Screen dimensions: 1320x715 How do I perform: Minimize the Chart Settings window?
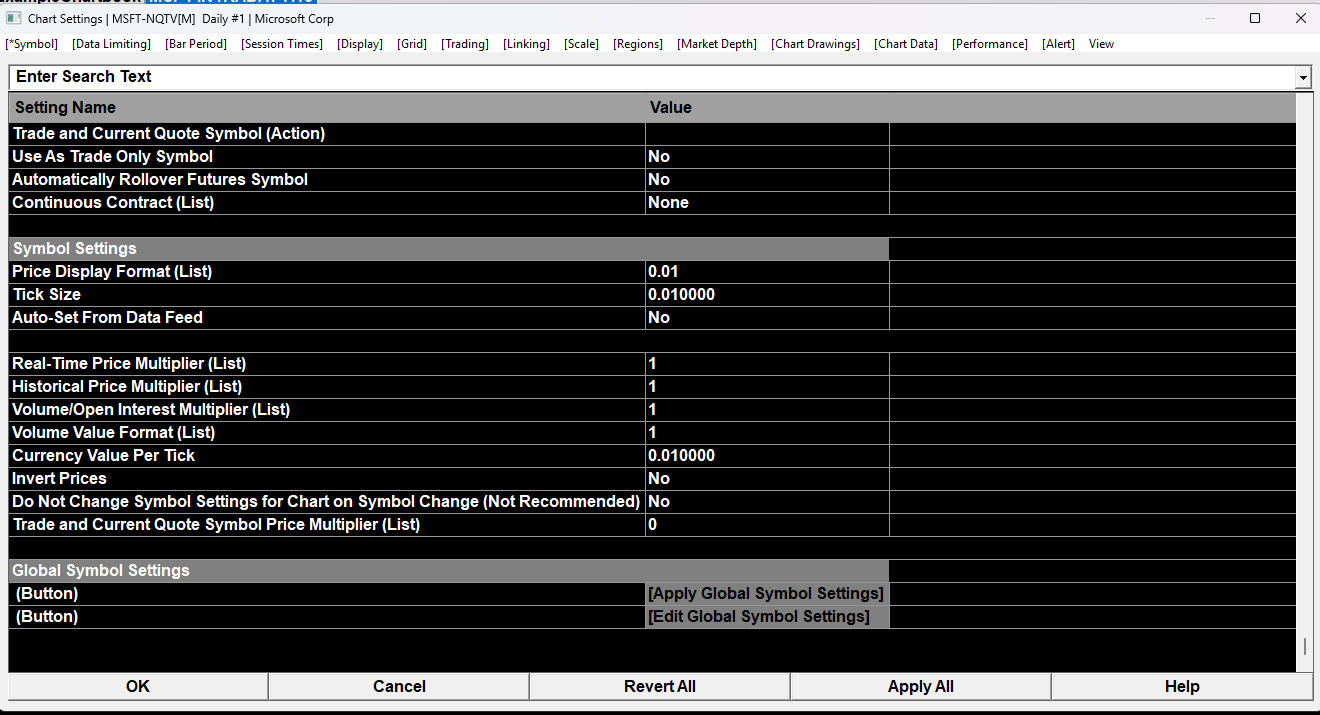pos(1210,18)
